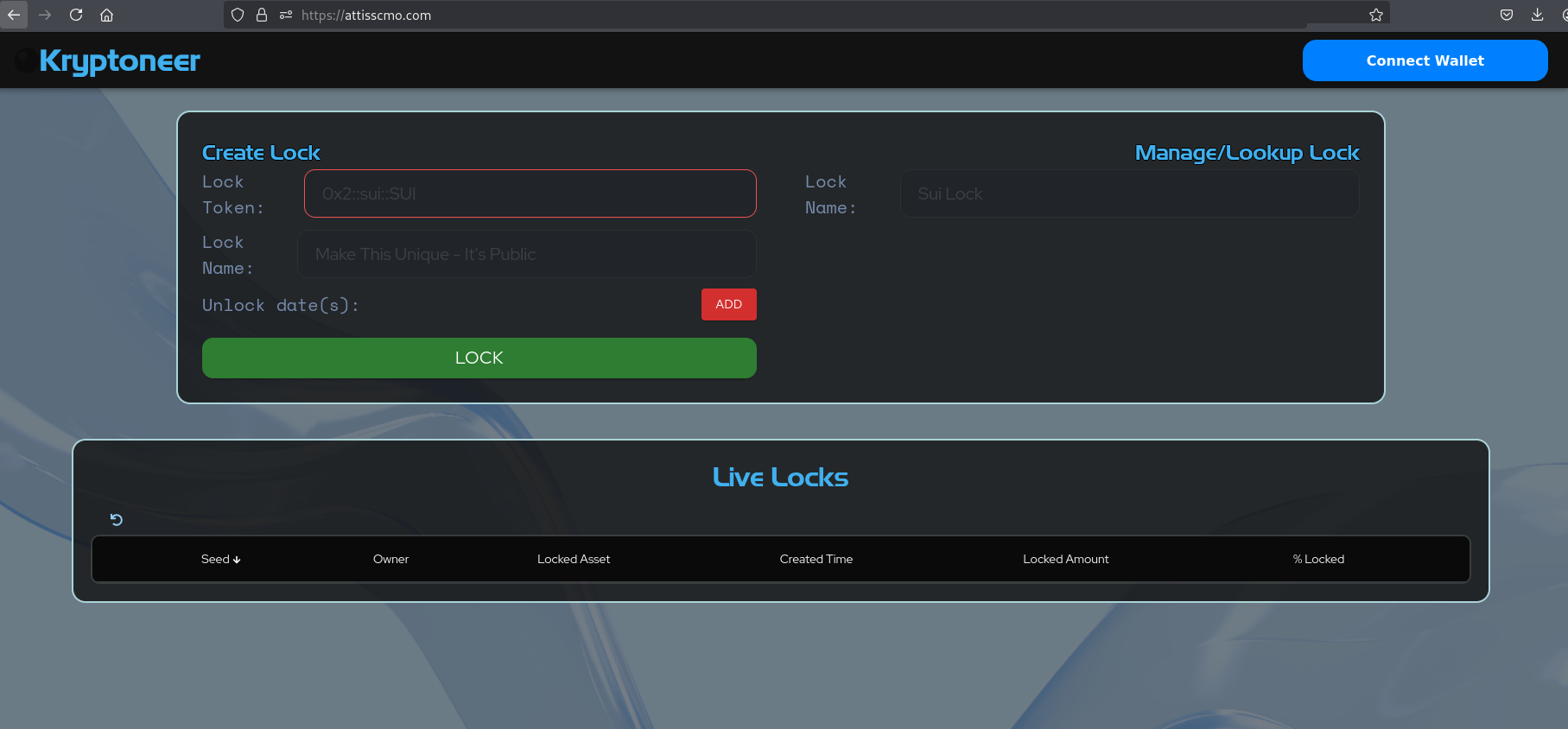The image size is (1568, 729).
Task: Open the Pocket save icon
Action: point(1507,15)
